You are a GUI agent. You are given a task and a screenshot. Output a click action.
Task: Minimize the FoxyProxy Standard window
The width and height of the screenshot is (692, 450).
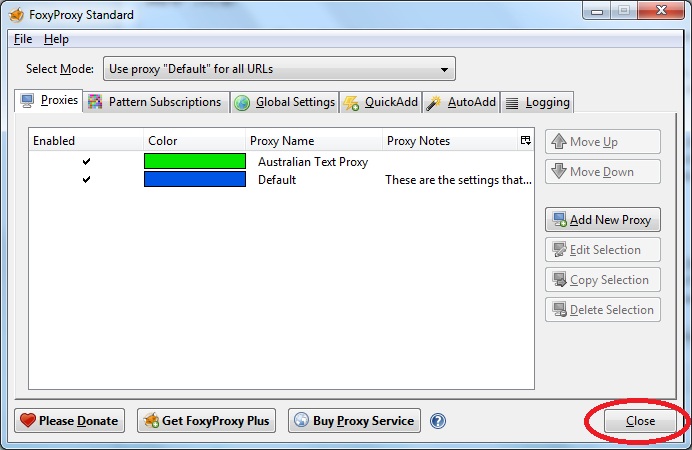coord(597,11)
